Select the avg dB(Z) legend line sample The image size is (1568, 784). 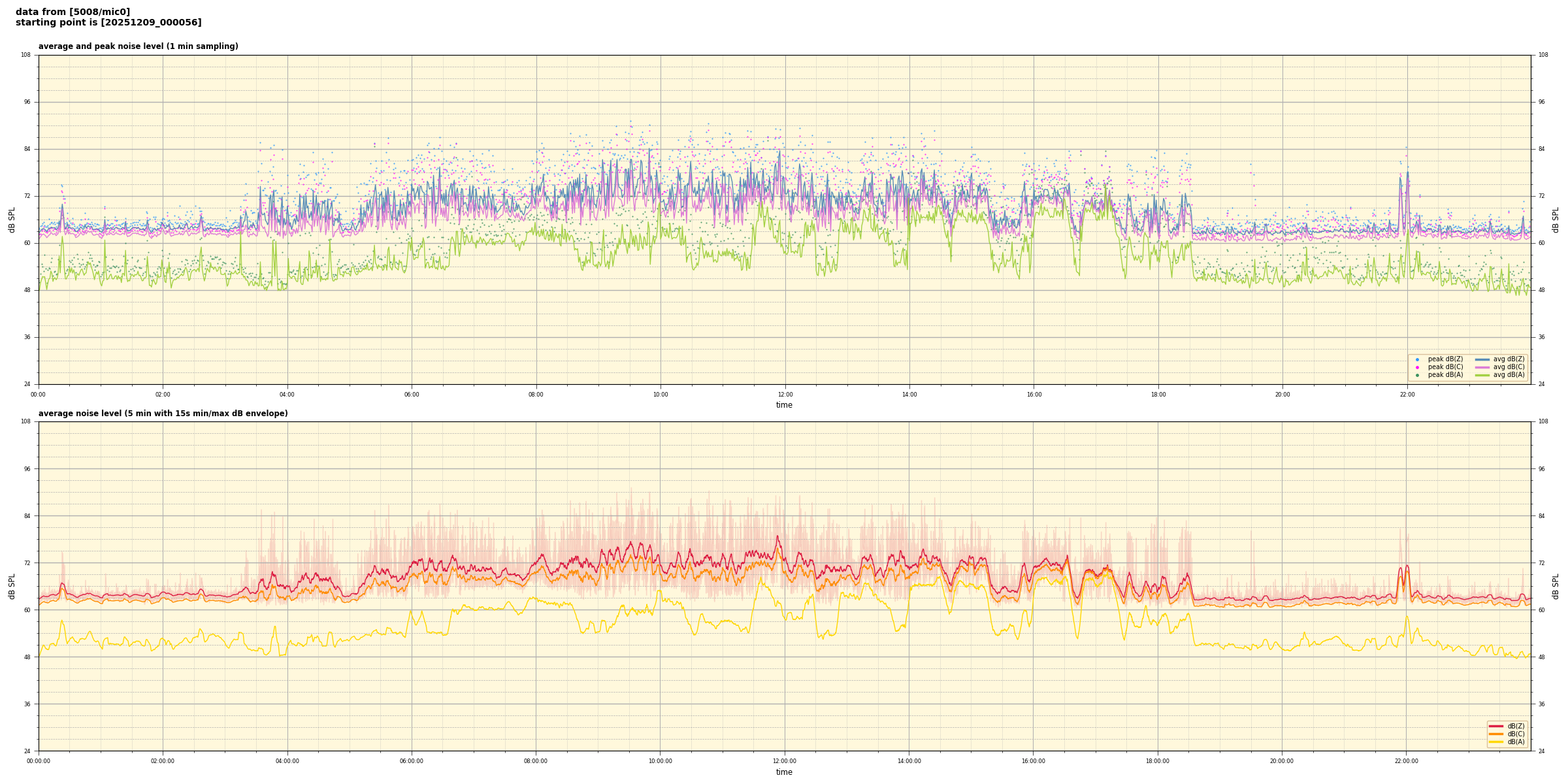click(1482, 359)
